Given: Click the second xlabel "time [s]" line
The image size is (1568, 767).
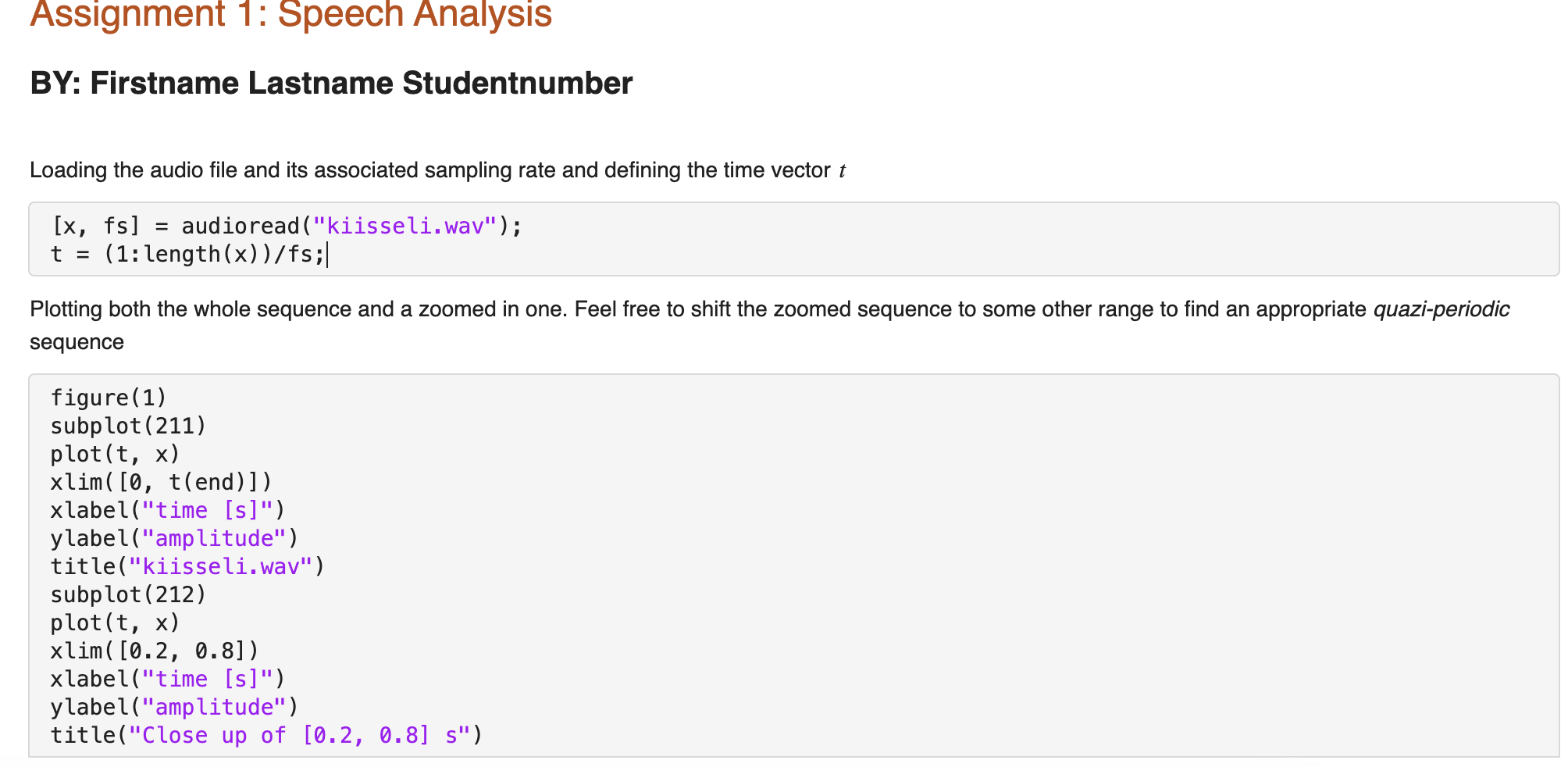Looking at the screenshot, I should [168, 680].
